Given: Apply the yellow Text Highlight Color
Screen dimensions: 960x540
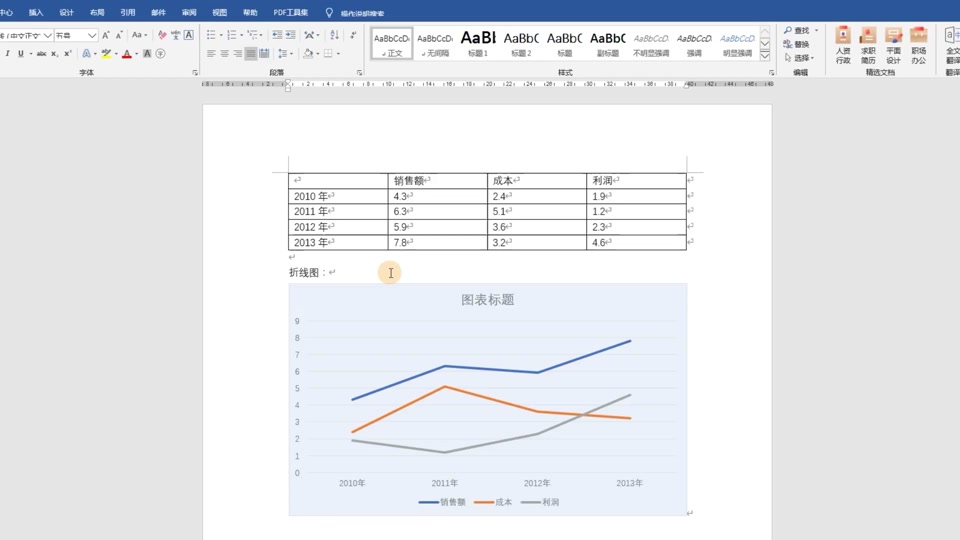Looking at the screenshot, I should click(107, 54).
